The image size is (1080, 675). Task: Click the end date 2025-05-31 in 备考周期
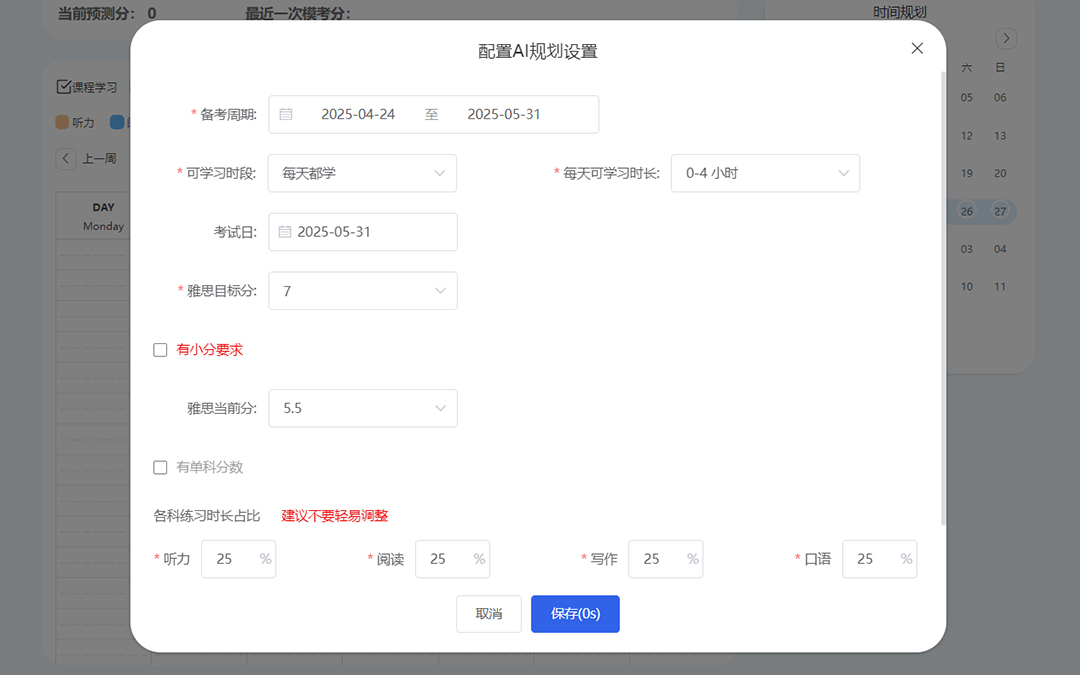(504, 114)
